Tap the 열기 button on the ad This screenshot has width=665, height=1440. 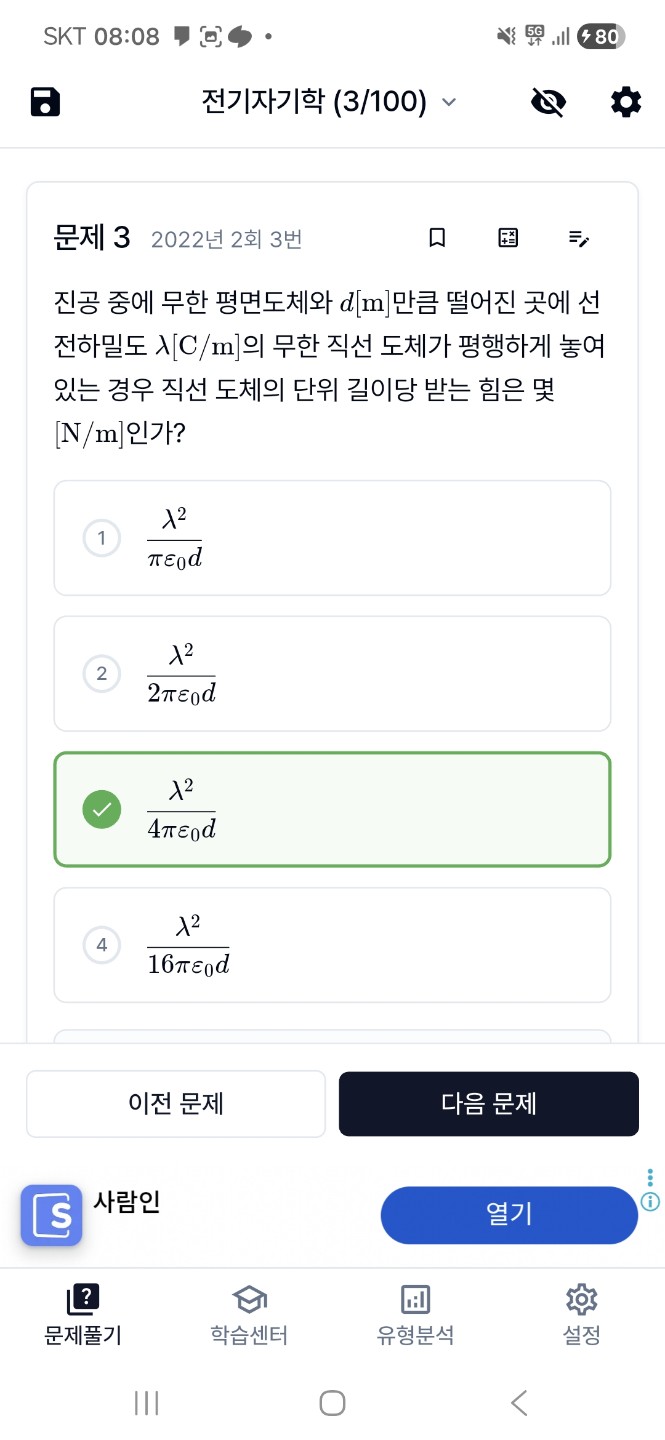pos(508,1215)
